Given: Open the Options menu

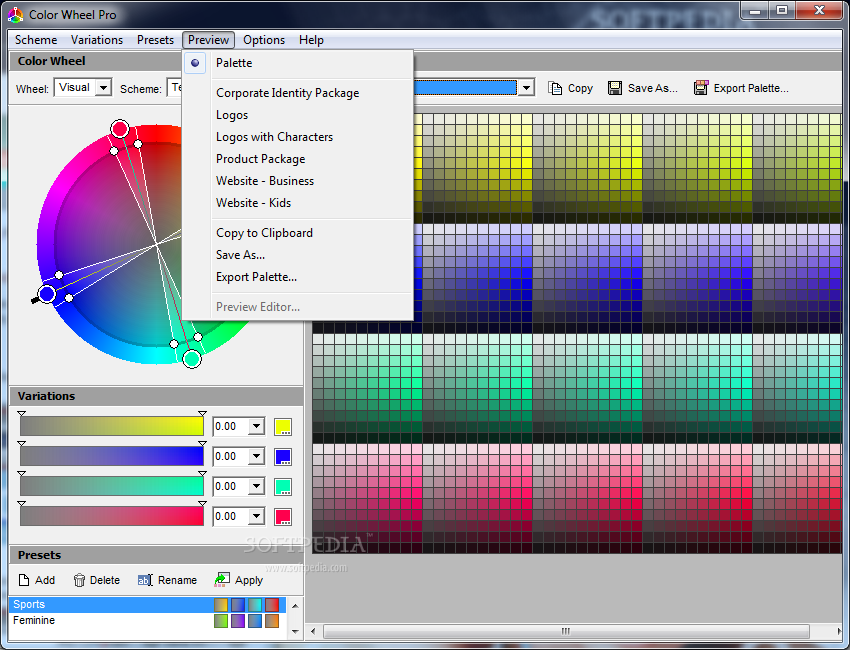Looking at the screenshot, I should pyautogui.click(x=264, y=40).
